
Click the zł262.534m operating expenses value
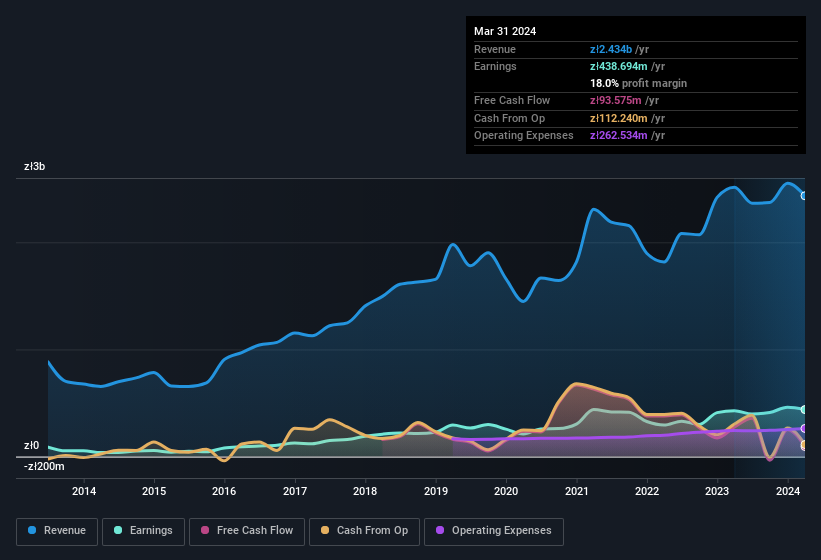(x=618, y=136)
